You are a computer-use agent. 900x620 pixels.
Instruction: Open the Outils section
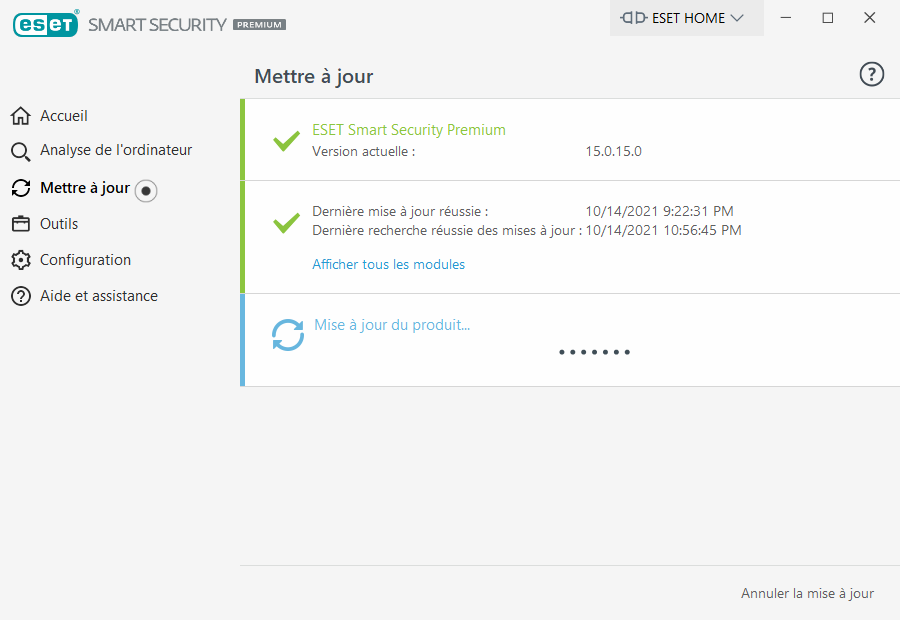59,224
